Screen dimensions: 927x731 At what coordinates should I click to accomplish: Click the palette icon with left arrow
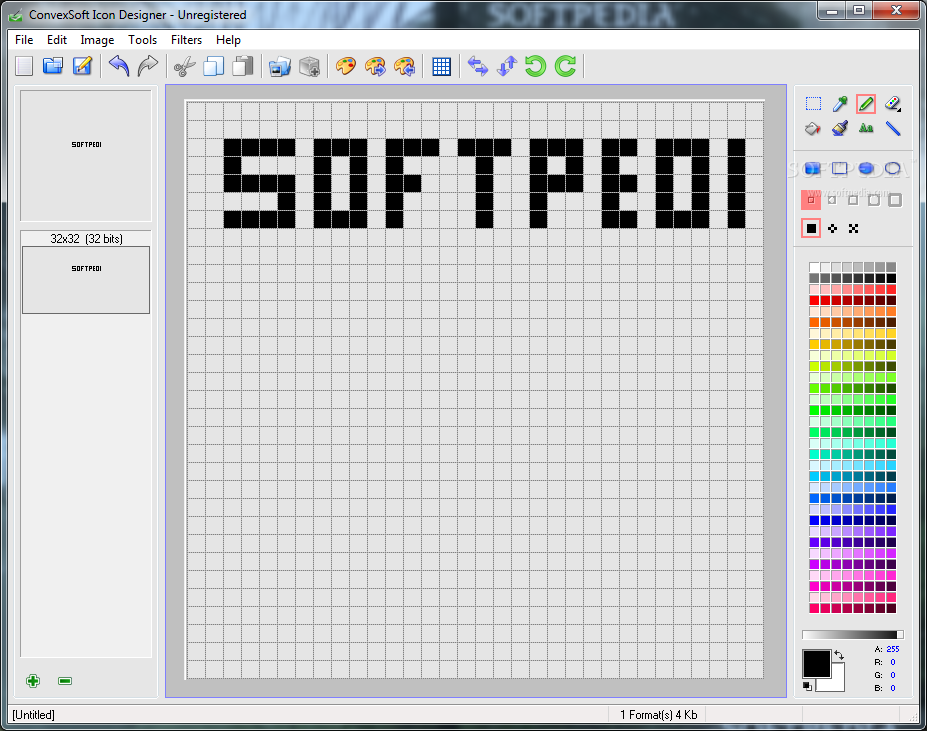(405, 66)
